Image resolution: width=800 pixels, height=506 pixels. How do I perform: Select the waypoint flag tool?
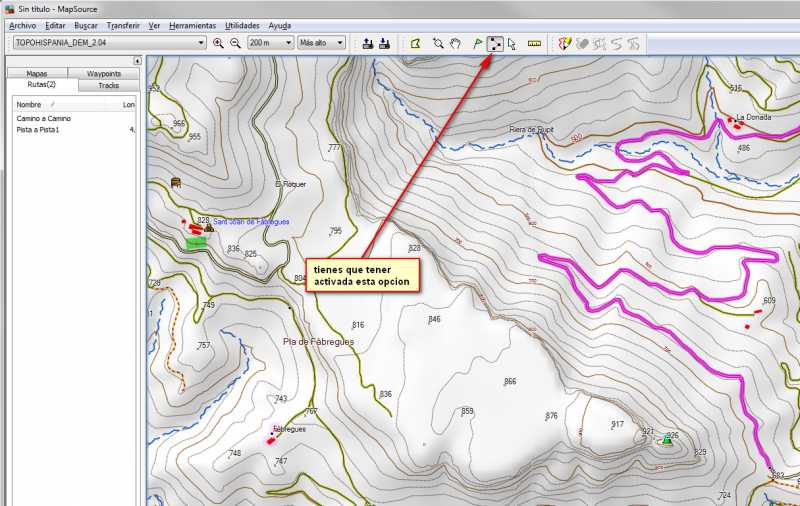pyautogui.click(x=477, y=43)
